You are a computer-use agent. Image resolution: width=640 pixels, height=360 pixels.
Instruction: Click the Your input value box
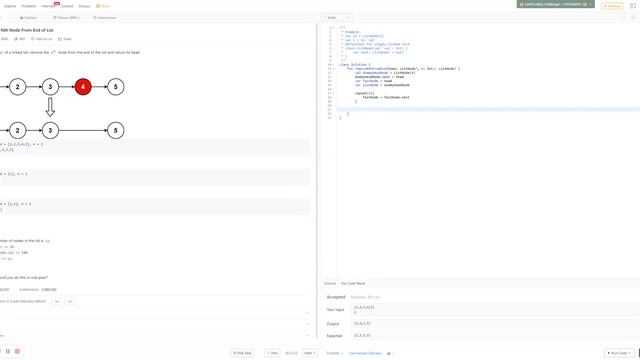coord(495,309)
